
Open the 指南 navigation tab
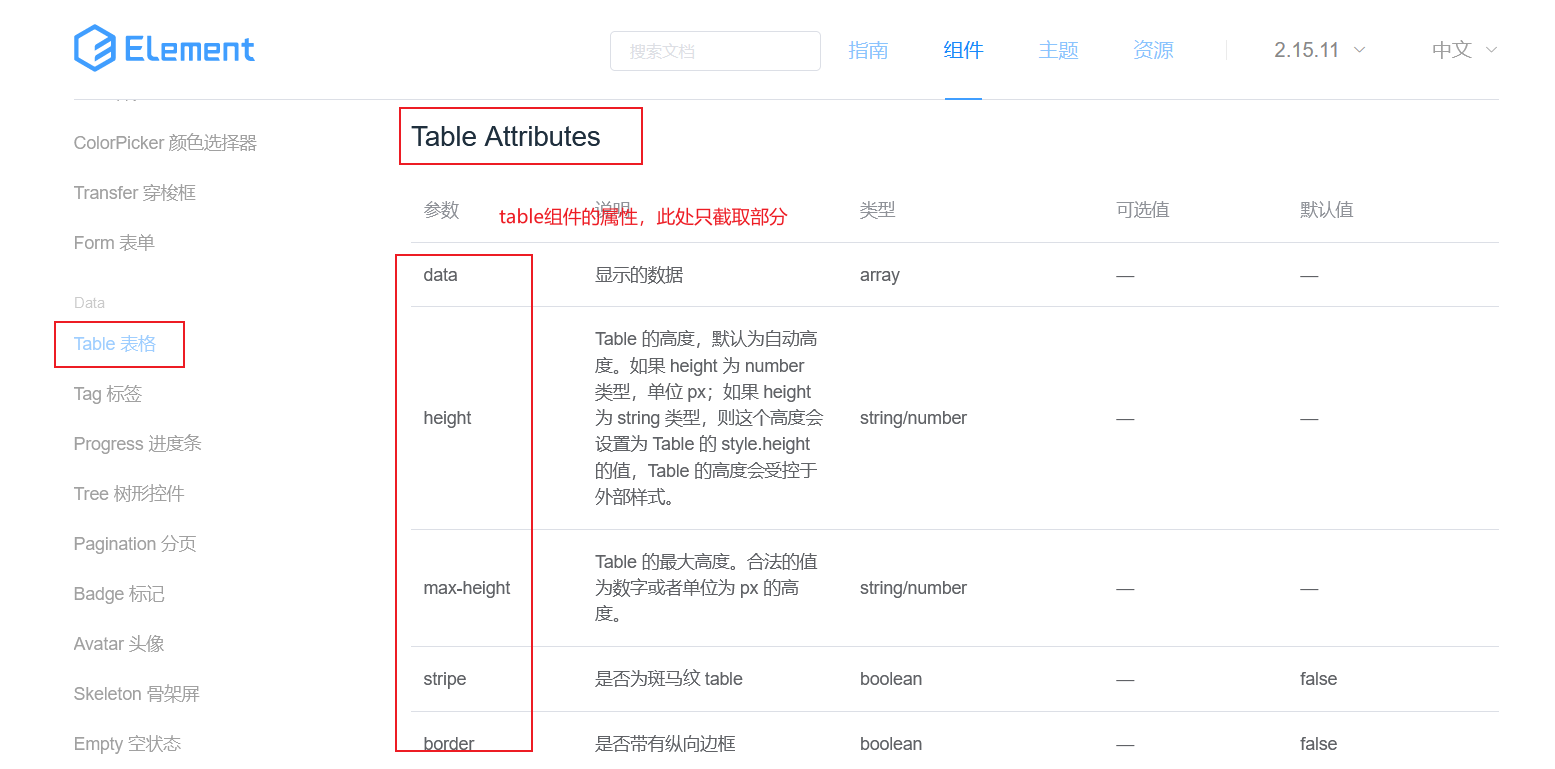[x=868, y=50]
